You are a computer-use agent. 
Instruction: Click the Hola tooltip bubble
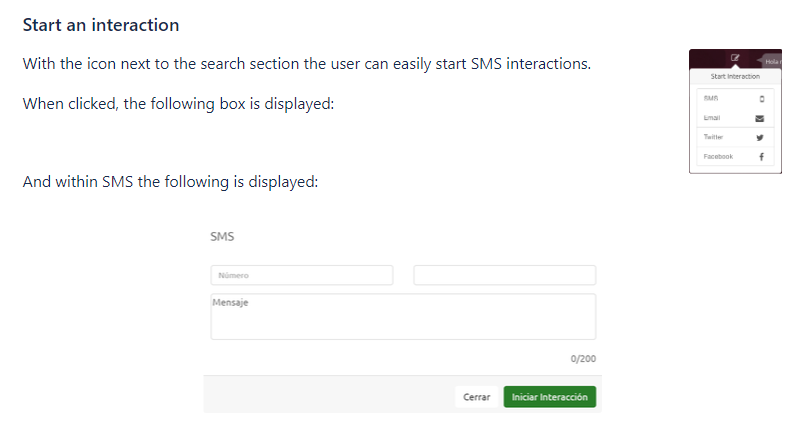[772, 62]
